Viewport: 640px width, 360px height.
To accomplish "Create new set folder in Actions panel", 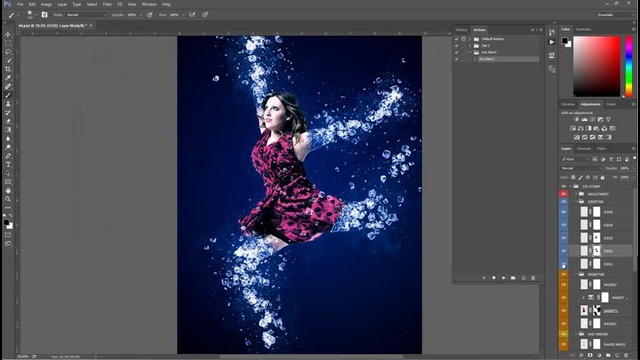I will pyautogui.click(x=513, y=278).
